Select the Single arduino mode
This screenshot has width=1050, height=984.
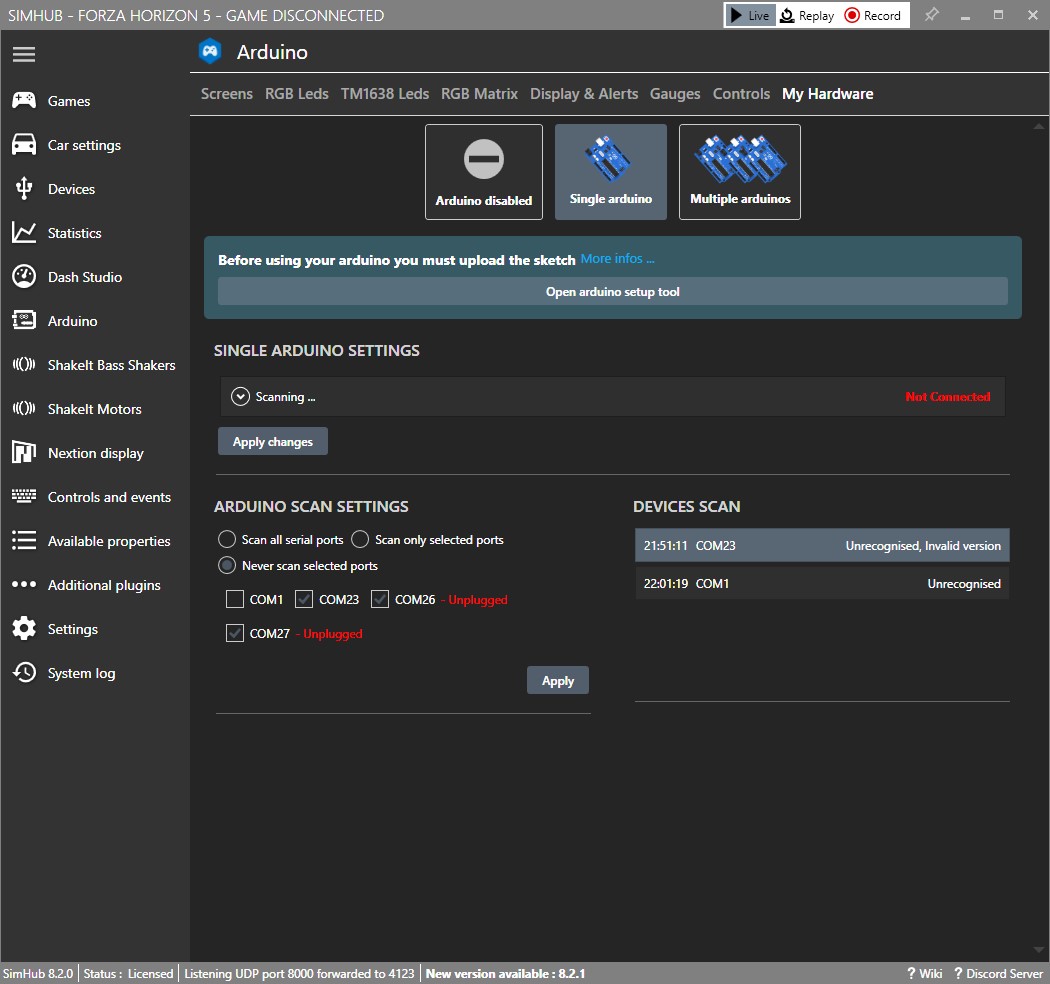pyautogui.click(x=611, y=171)
